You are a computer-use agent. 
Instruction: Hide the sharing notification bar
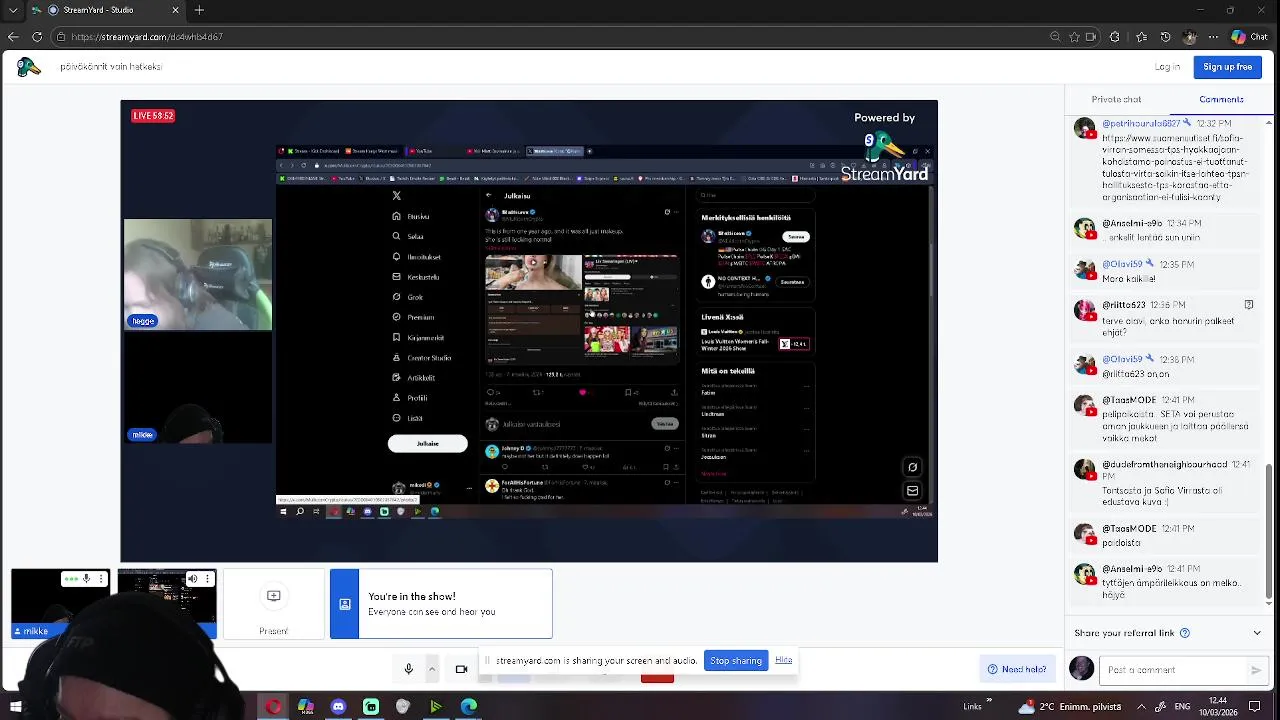tap(784, 660)
